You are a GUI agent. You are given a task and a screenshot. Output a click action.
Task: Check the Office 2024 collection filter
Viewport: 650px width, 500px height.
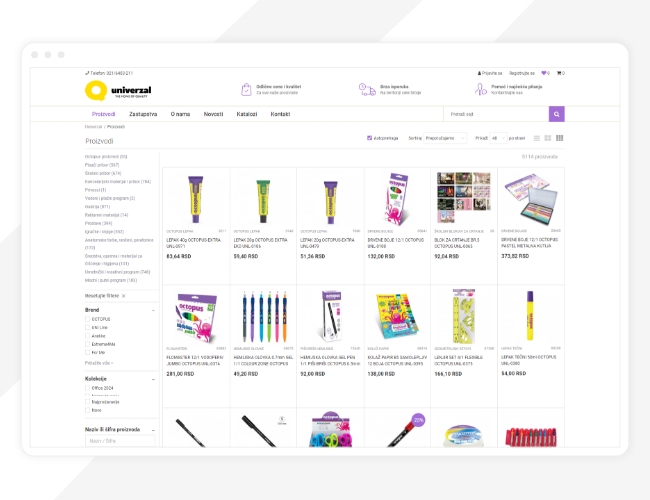(x=87, y=388)
